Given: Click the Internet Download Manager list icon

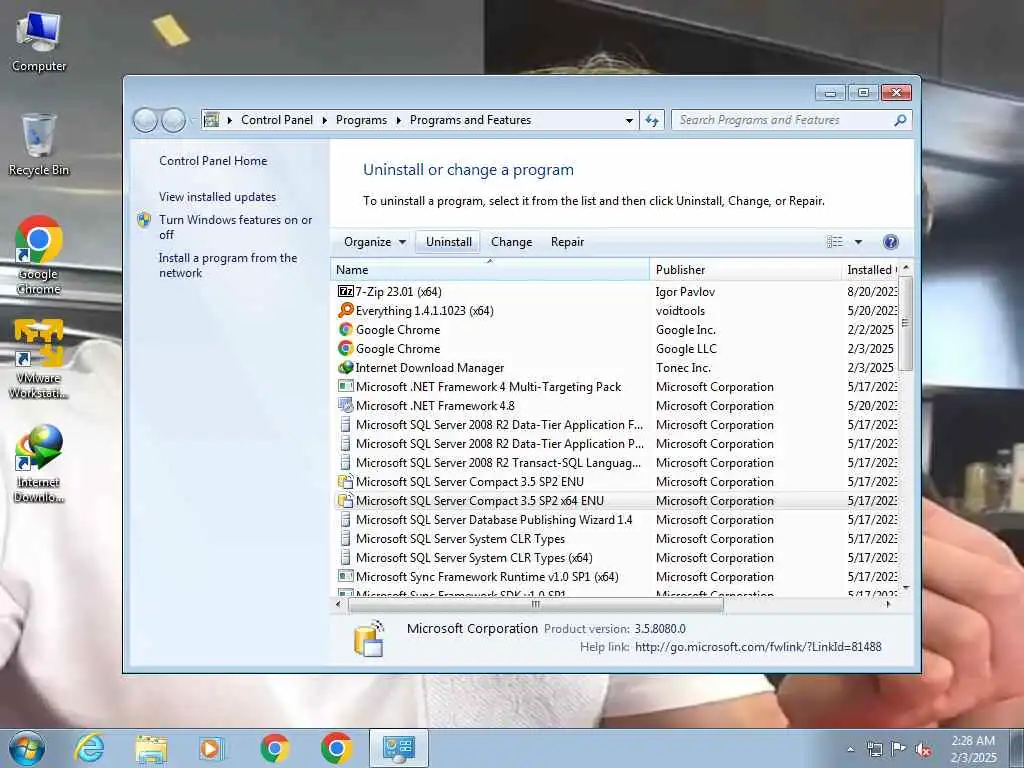Looking at the screenshot, I should pyautogui.click(x=345, y=368).
